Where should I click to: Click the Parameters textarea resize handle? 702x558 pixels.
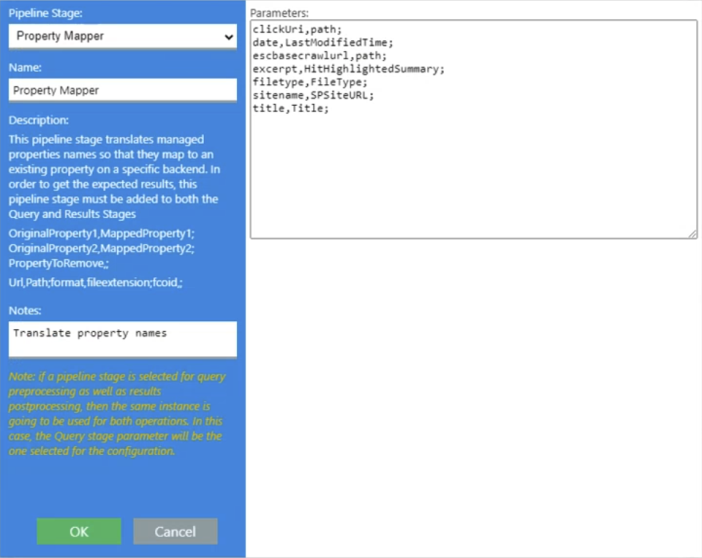tap(692, 233)
